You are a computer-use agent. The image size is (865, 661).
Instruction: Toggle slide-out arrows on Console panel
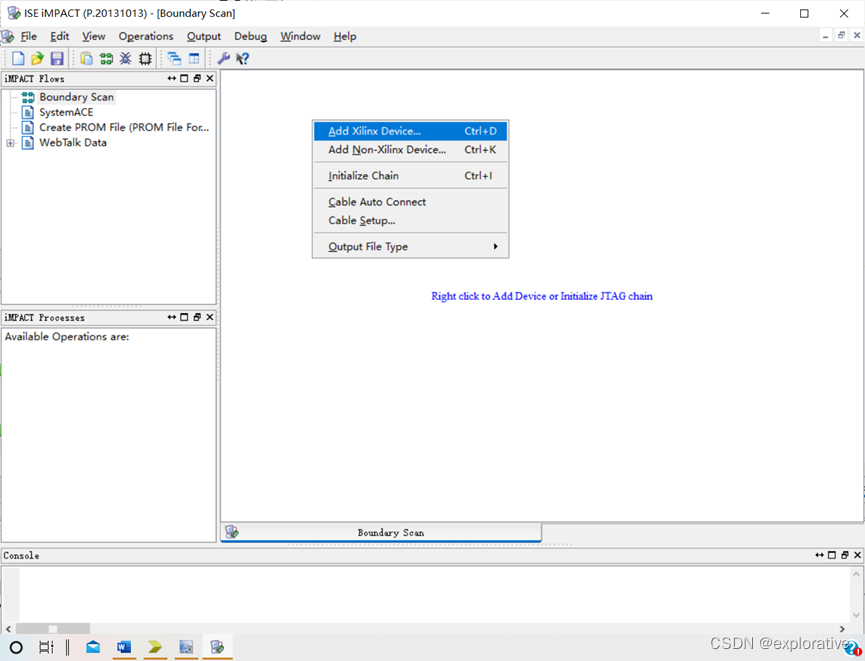coord(819,555)
